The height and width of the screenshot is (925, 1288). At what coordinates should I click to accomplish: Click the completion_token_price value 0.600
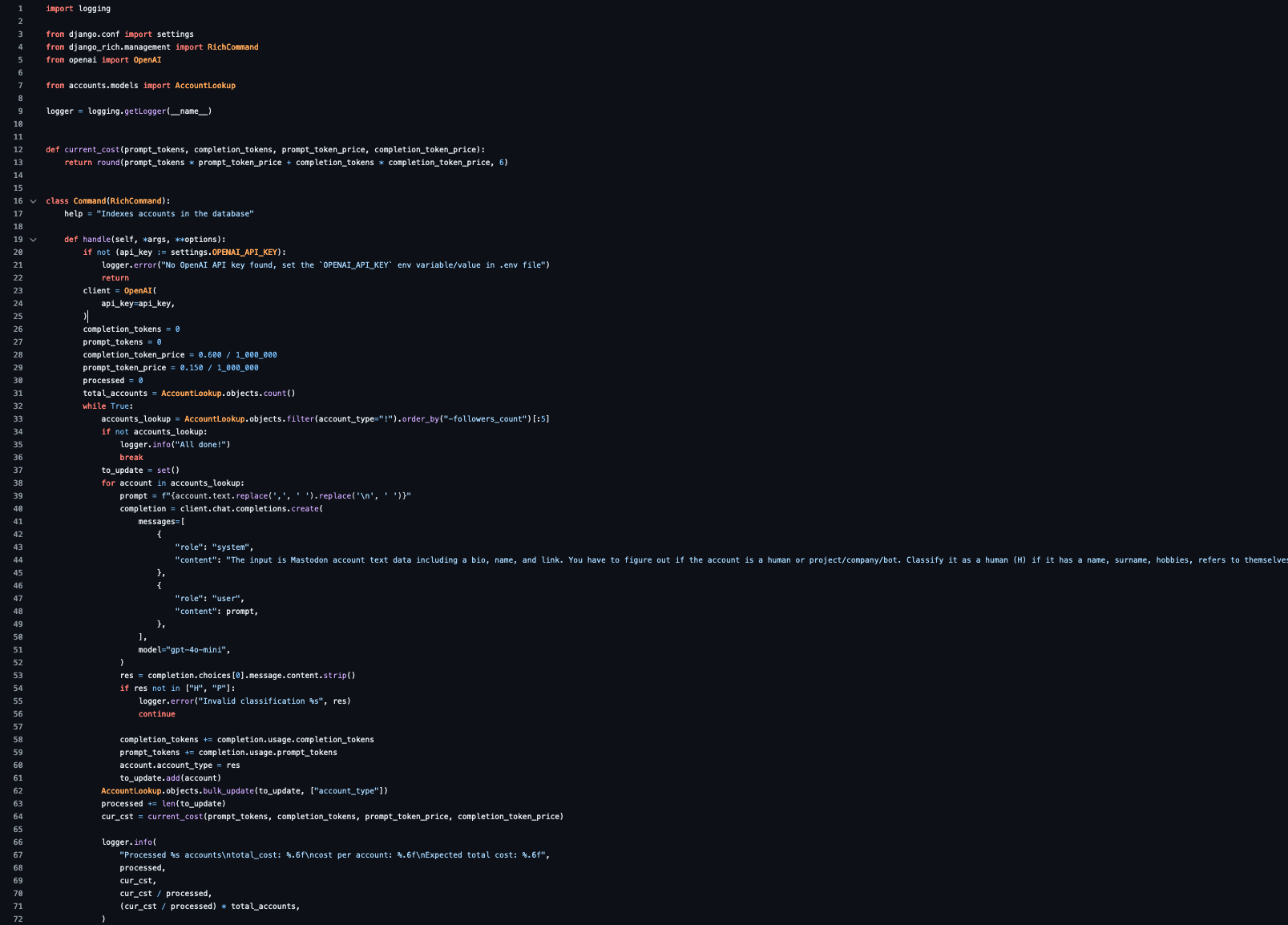pyautogui.click(x=210, y=355)
